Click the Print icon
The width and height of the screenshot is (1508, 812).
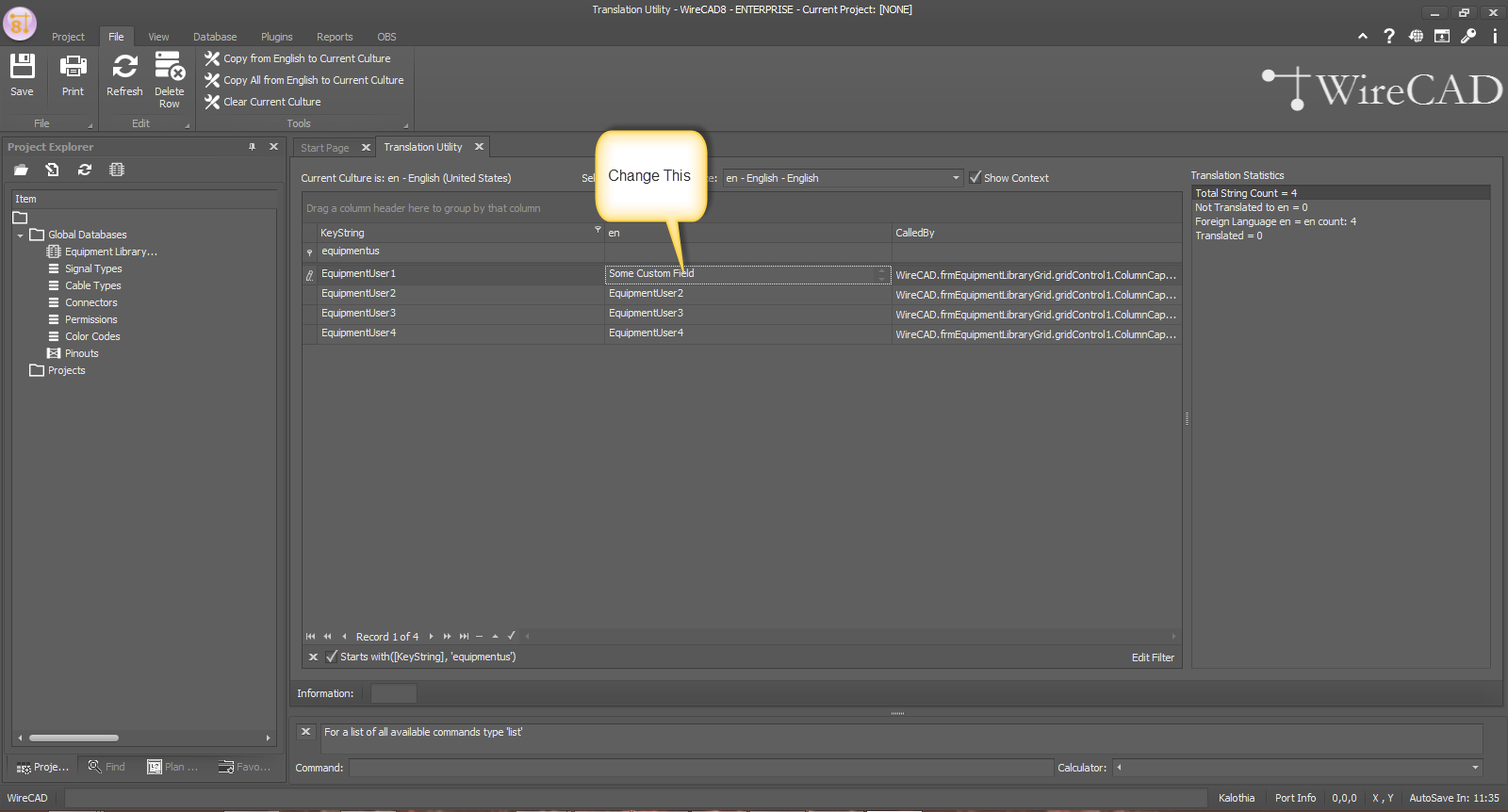(73, 66)
